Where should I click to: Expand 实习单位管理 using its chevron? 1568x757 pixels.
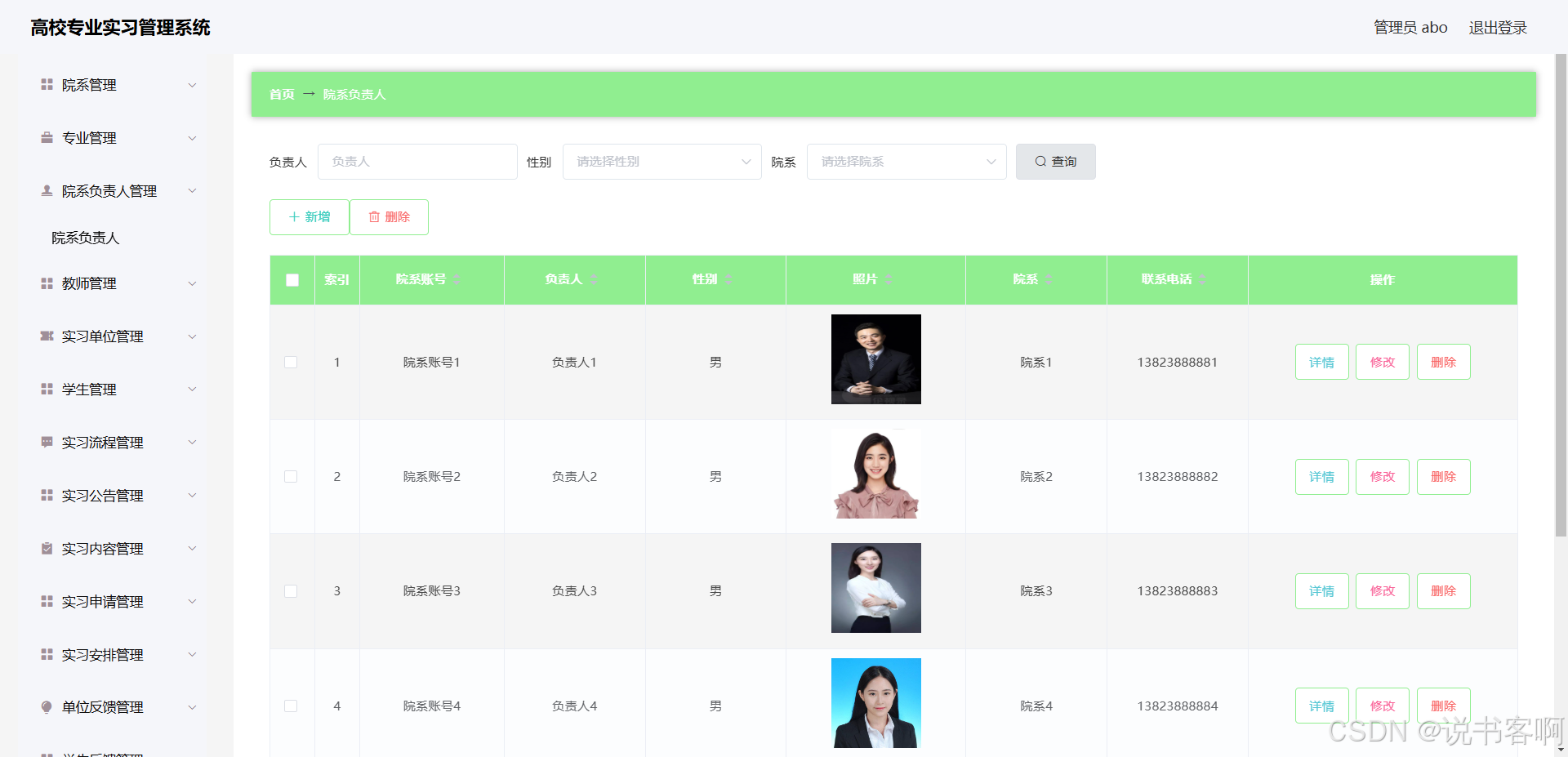click(192, 336)
